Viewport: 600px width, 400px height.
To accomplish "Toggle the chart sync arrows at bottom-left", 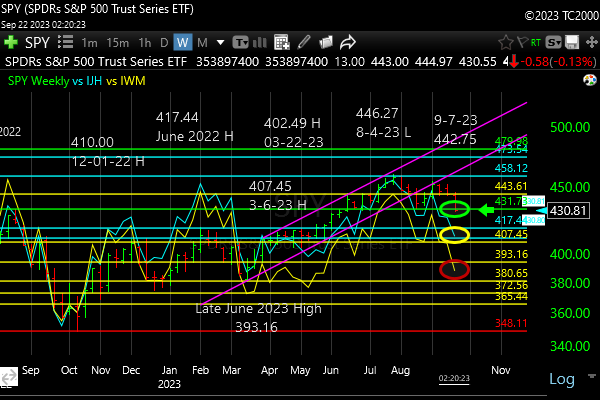I will (x=9, y=379).
